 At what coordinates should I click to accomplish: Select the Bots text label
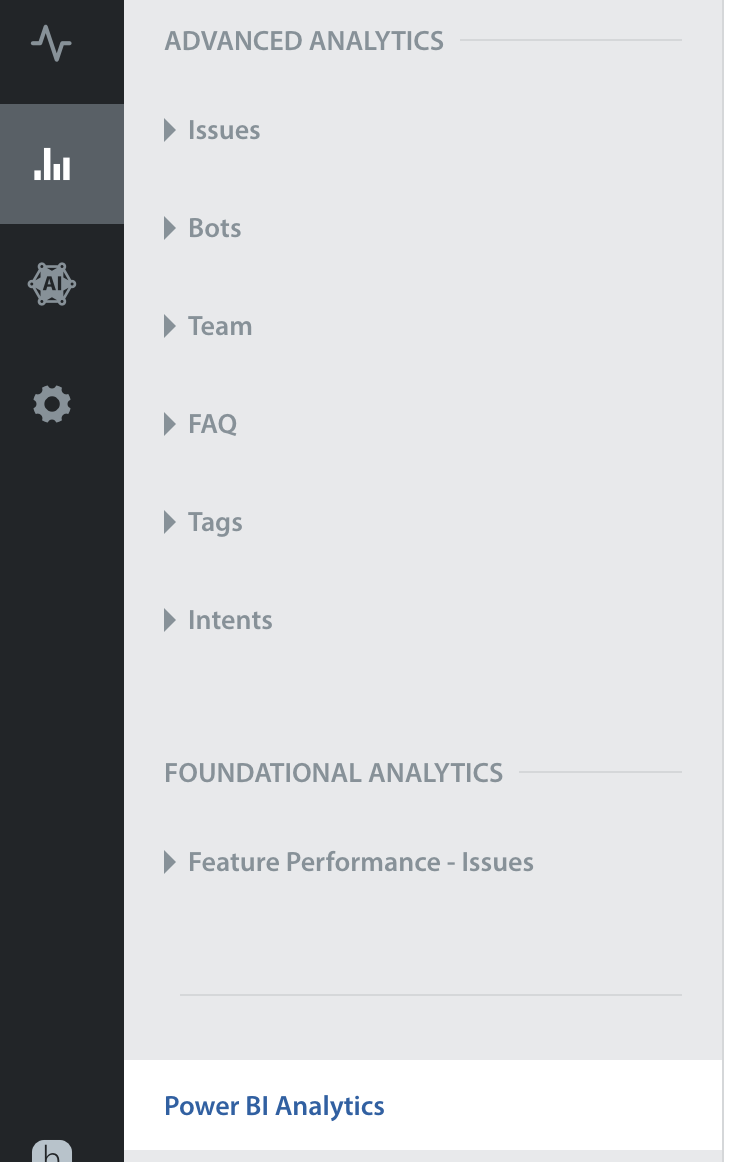pos(214,228)
